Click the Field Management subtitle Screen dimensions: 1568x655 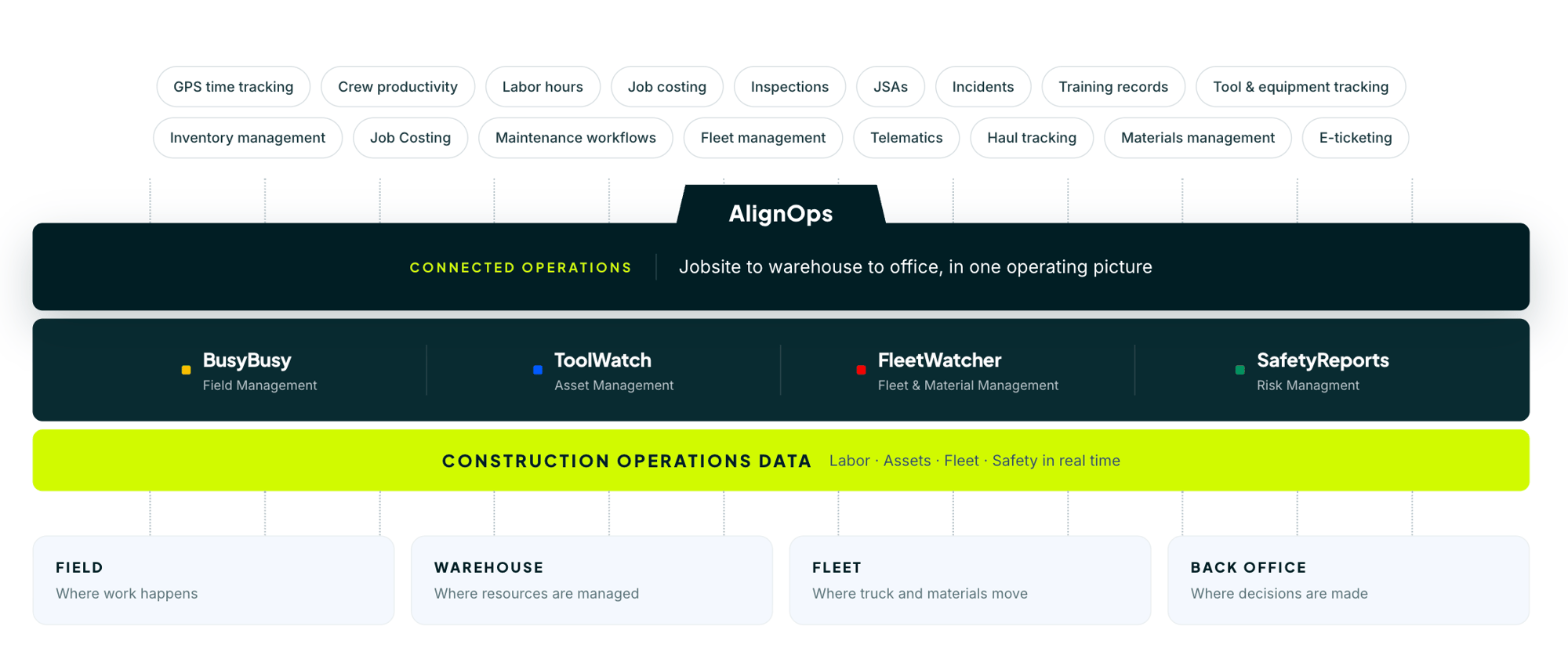260,385
